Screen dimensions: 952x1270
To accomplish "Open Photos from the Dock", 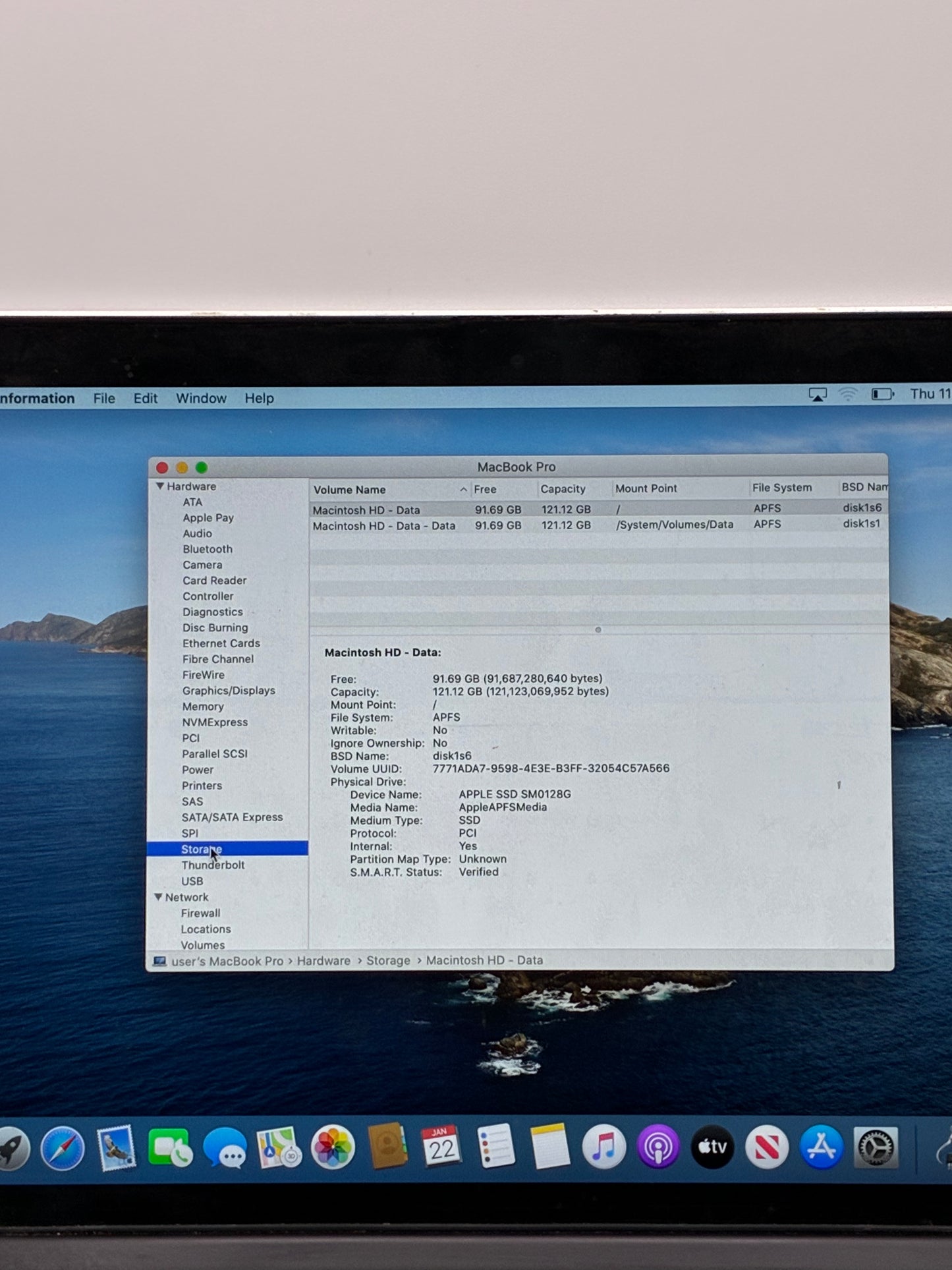I will (x=333, y=1147).
